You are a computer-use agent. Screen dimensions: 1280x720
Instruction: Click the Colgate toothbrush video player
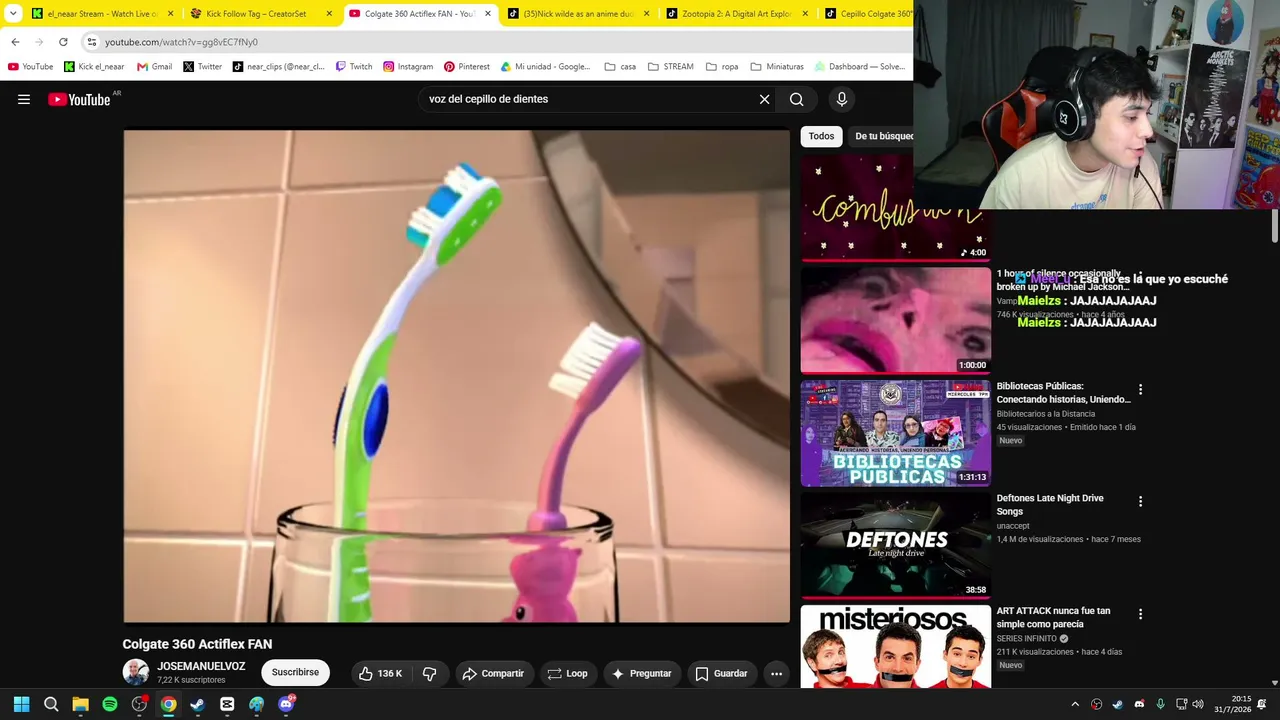(x=456, y=376)
